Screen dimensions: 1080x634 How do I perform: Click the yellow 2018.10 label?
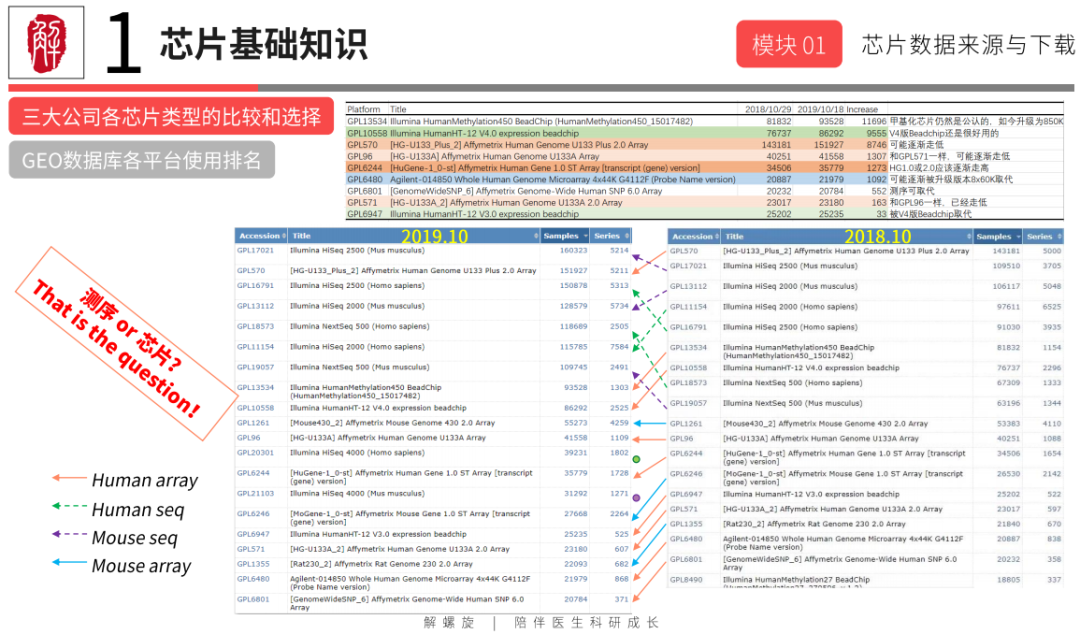coord(878,236)
